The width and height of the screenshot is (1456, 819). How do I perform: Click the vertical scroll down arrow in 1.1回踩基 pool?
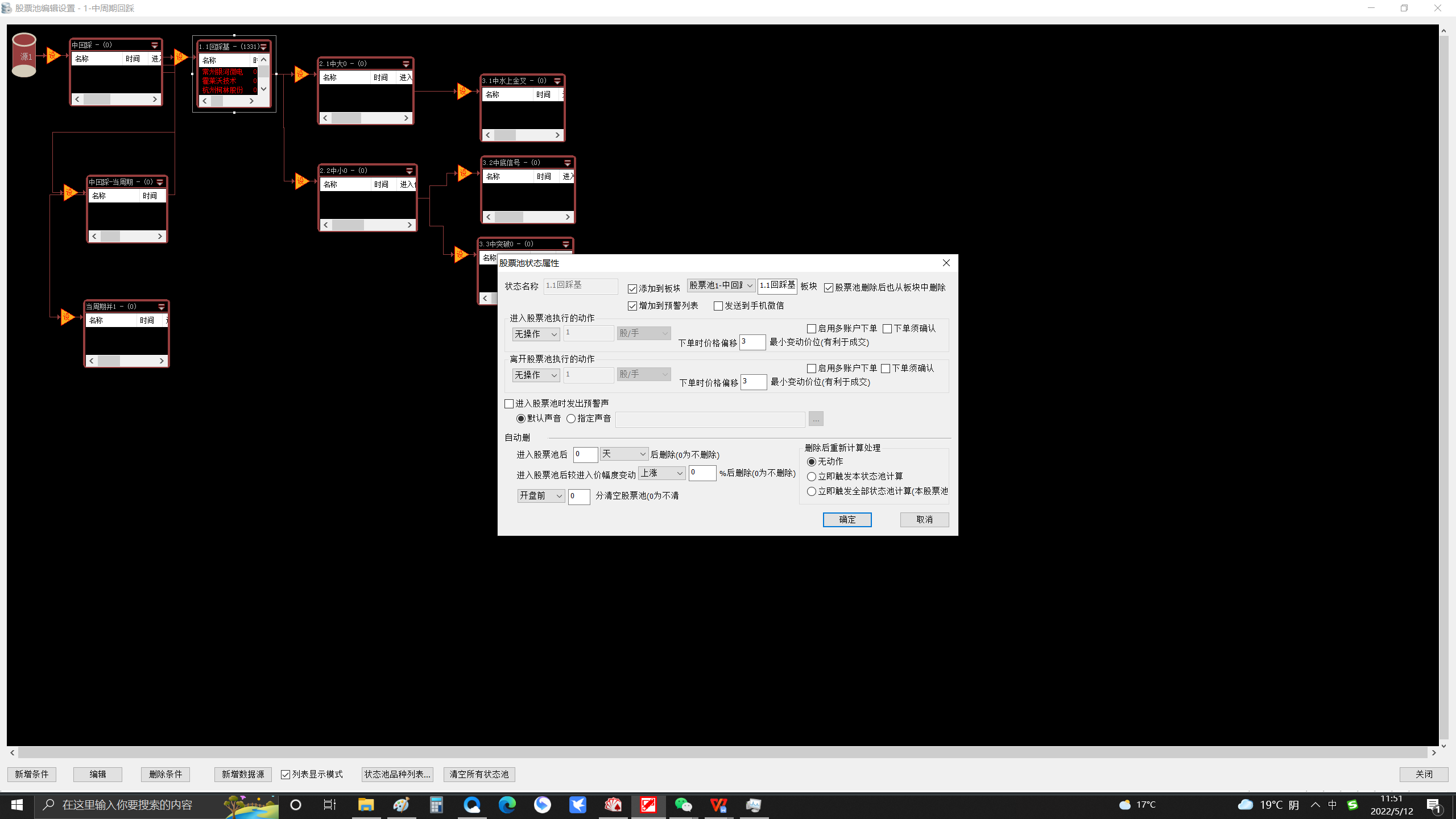coord(263,89)
